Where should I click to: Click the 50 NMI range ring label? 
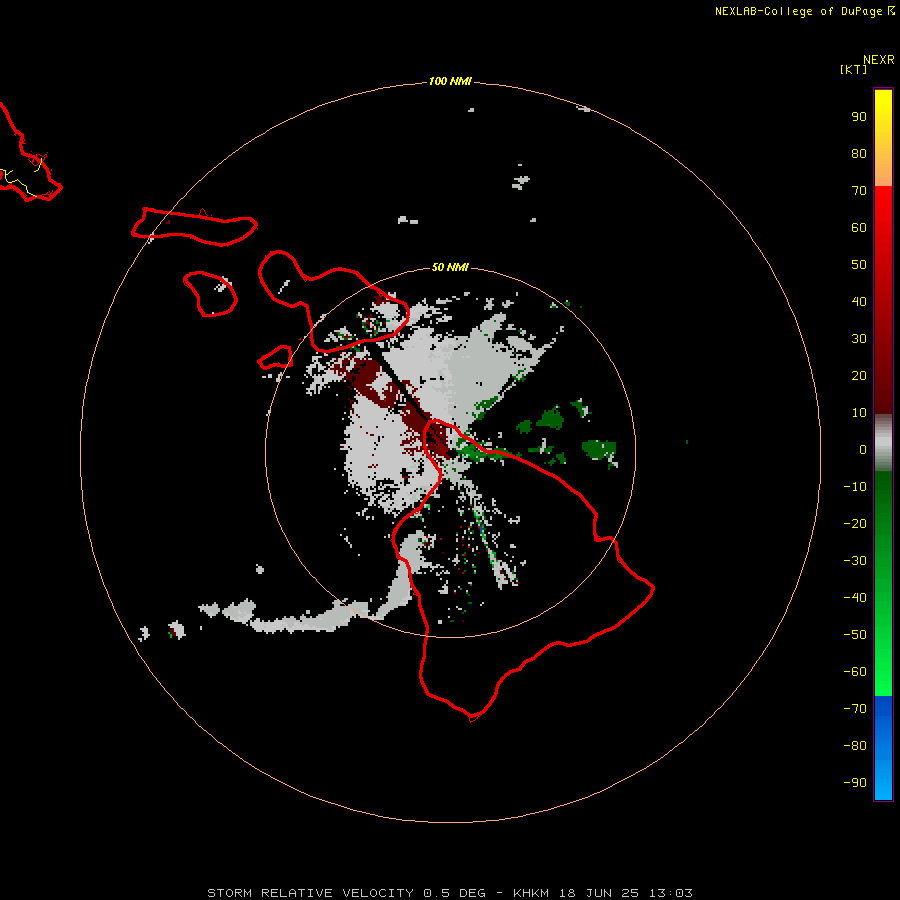450,267
